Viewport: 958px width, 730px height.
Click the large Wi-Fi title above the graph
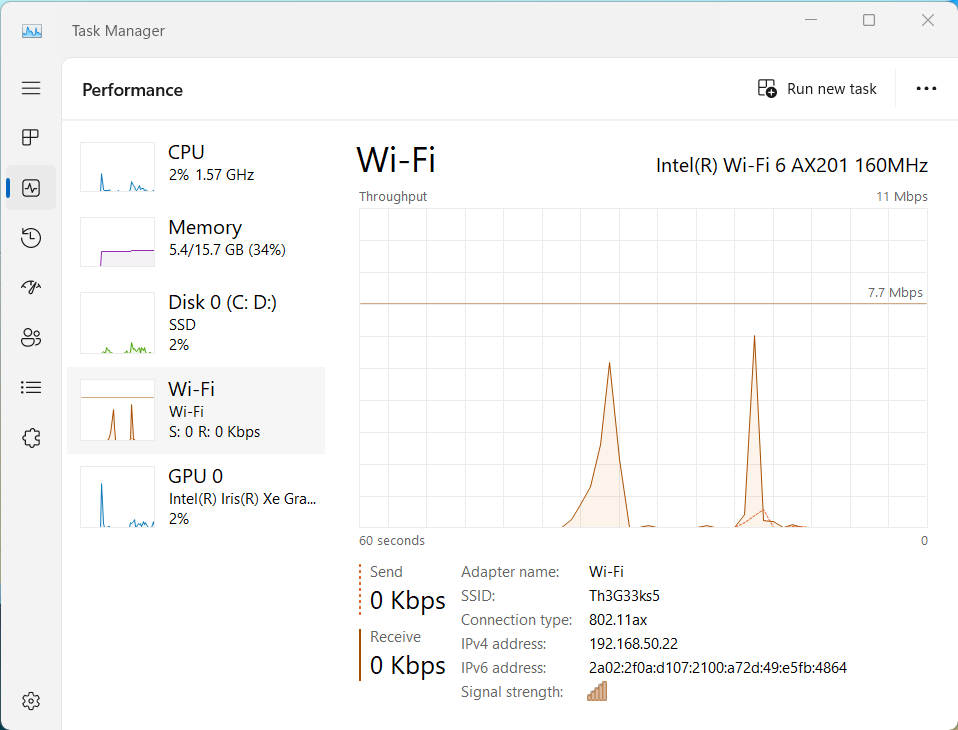396,161
